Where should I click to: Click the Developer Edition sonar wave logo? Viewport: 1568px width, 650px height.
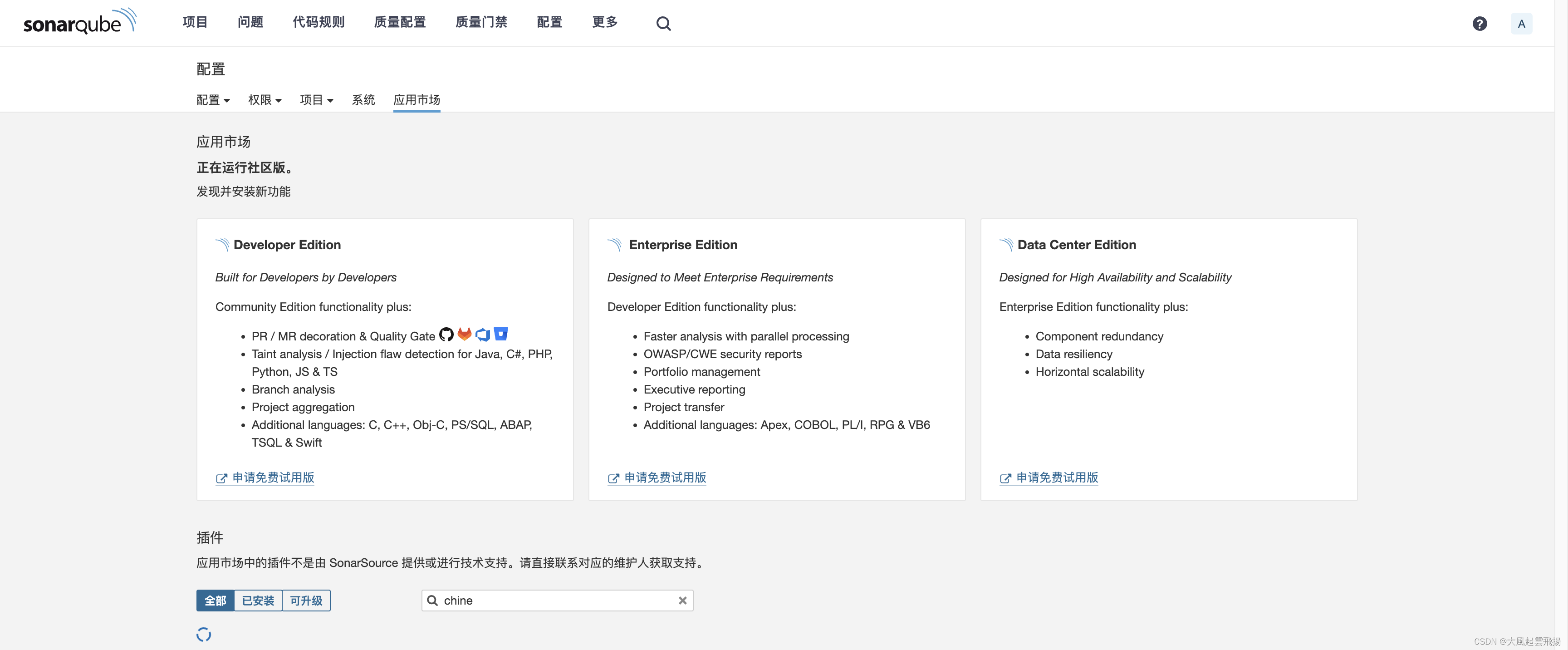tap(222, 245)
